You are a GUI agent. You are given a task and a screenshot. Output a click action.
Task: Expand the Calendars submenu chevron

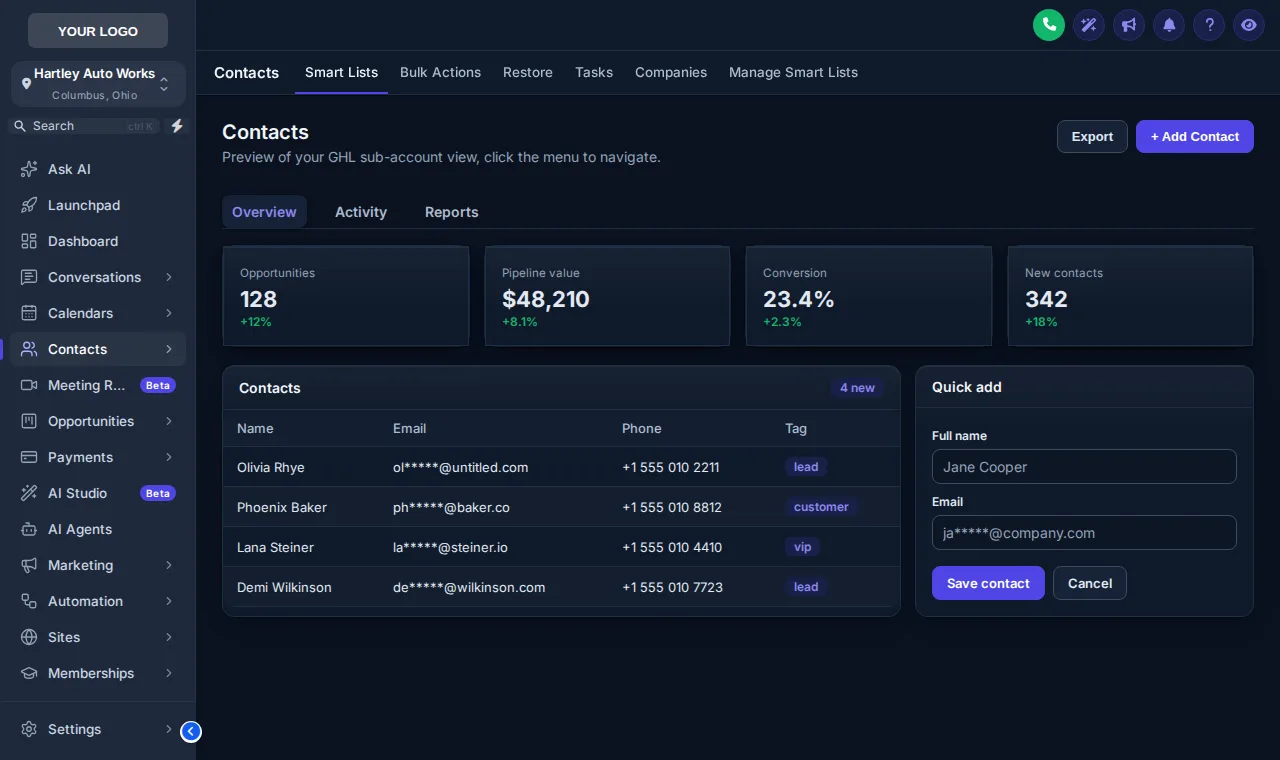point(169,313)
